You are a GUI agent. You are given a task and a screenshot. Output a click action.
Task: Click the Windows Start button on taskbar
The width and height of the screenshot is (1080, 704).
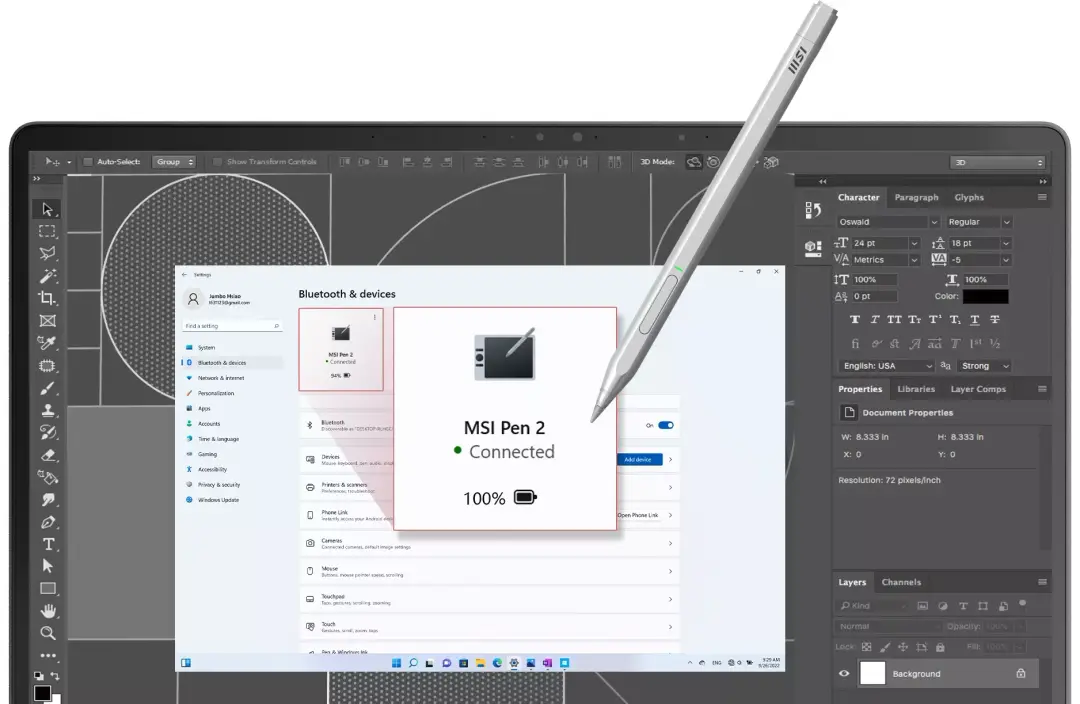click(396, 663)
